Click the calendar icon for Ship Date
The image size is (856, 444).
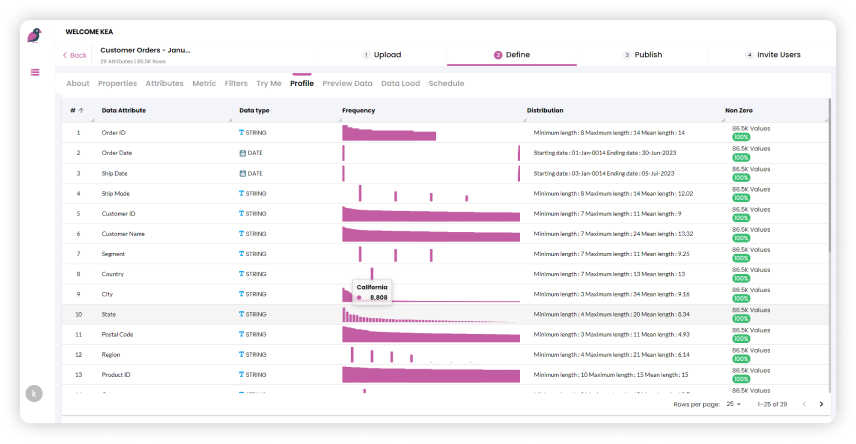pyautogui.click(x=242, y=173)
